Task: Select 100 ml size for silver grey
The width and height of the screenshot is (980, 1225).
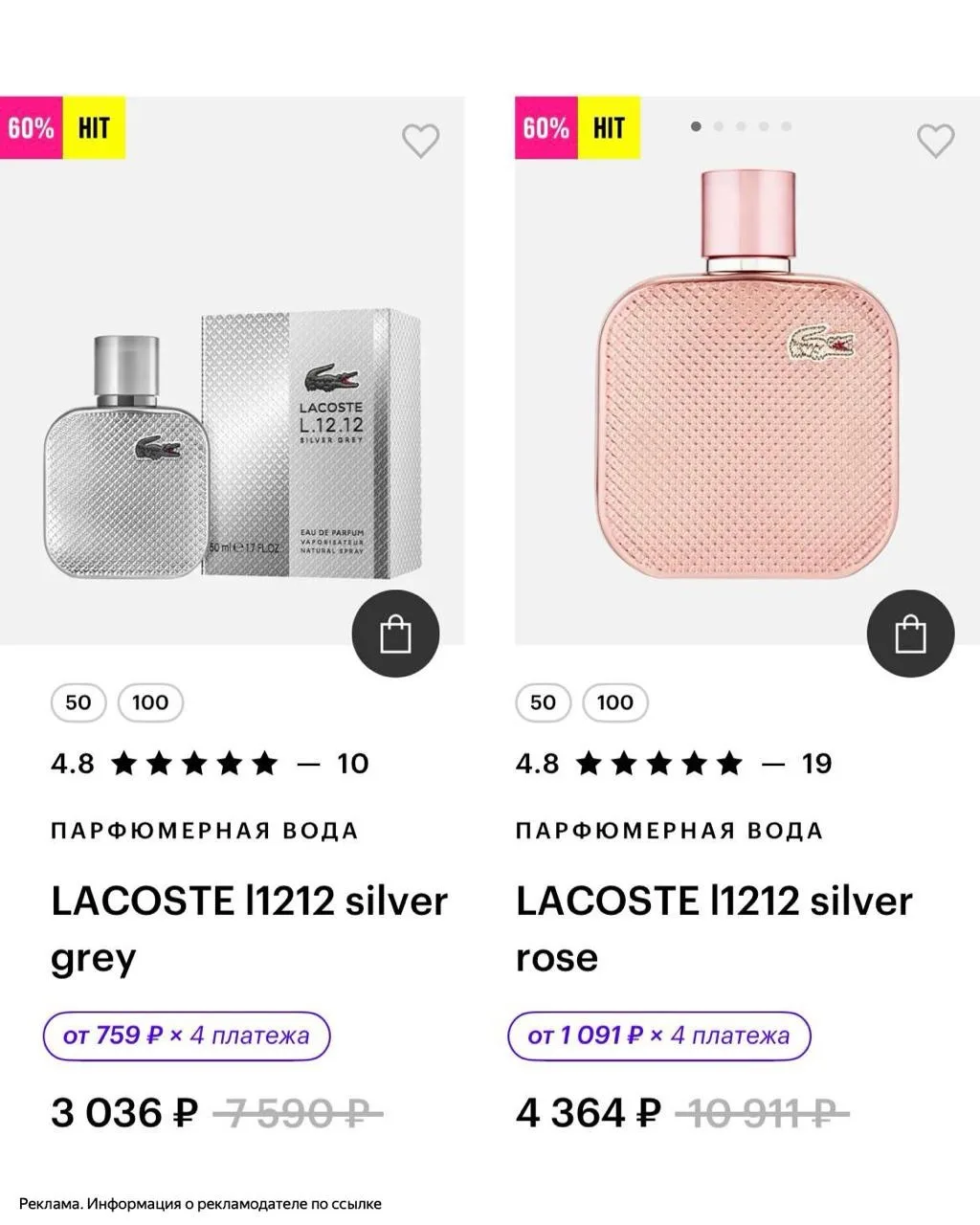Action: tap(150, 702)
